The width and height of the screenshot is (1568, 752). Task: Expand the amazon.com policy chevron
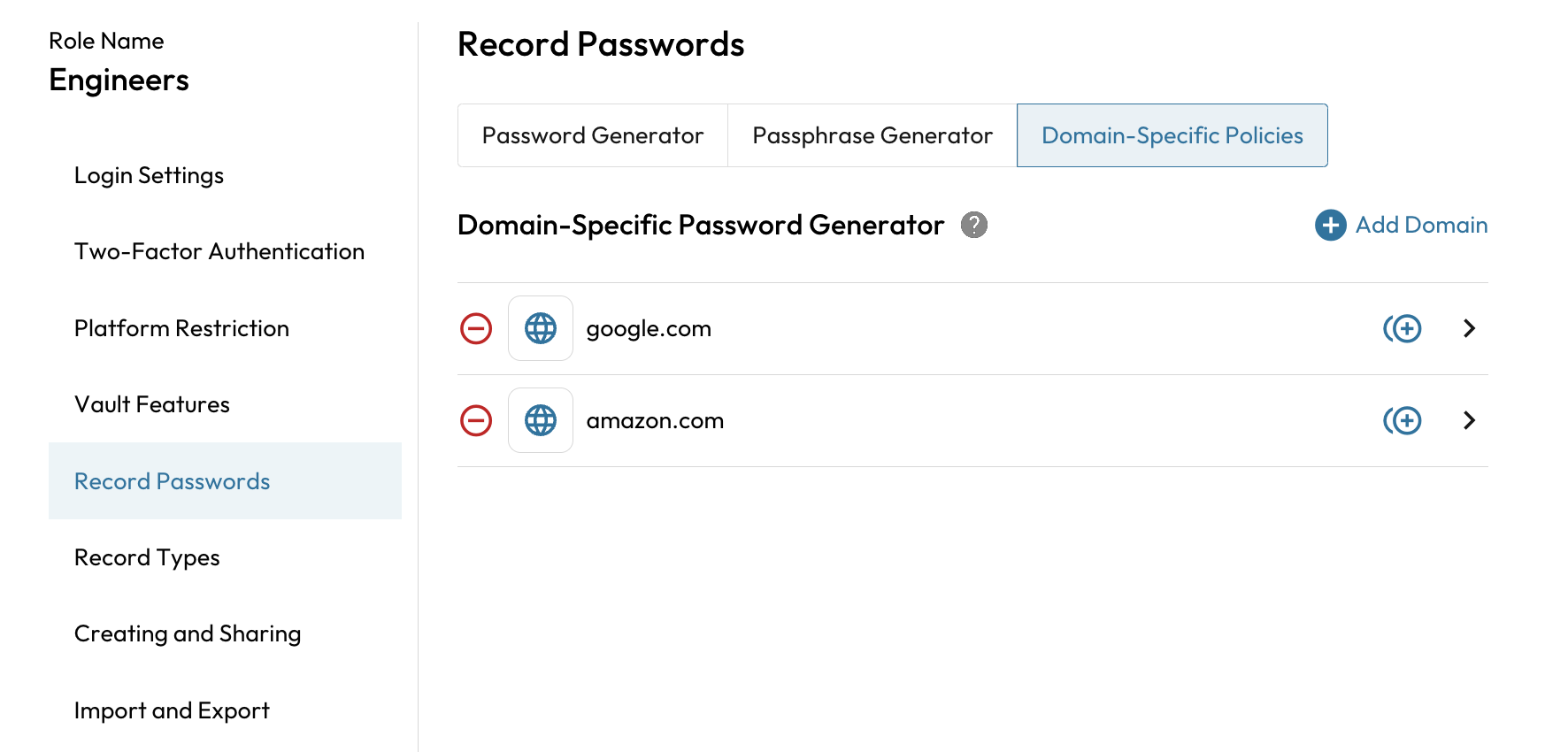tap(1469, 420)
